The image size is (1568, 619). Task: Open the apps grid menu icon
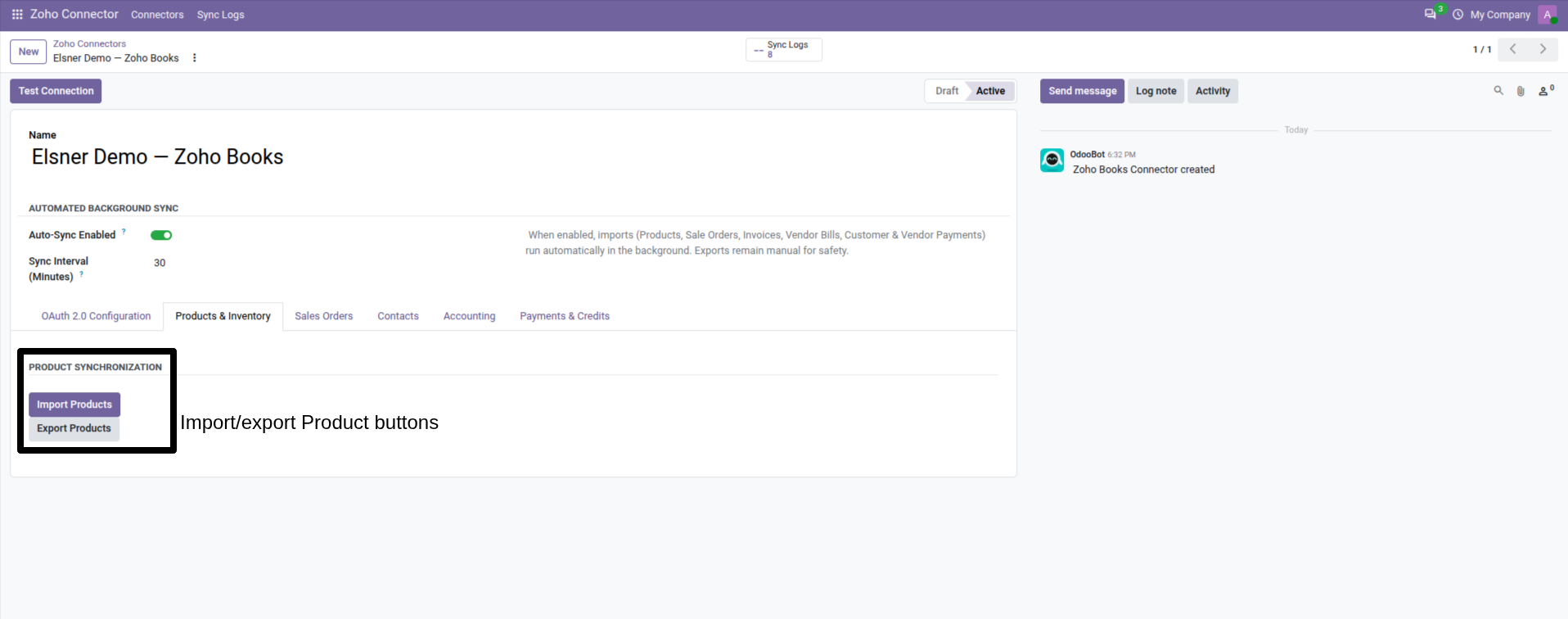tap(17, 15)
